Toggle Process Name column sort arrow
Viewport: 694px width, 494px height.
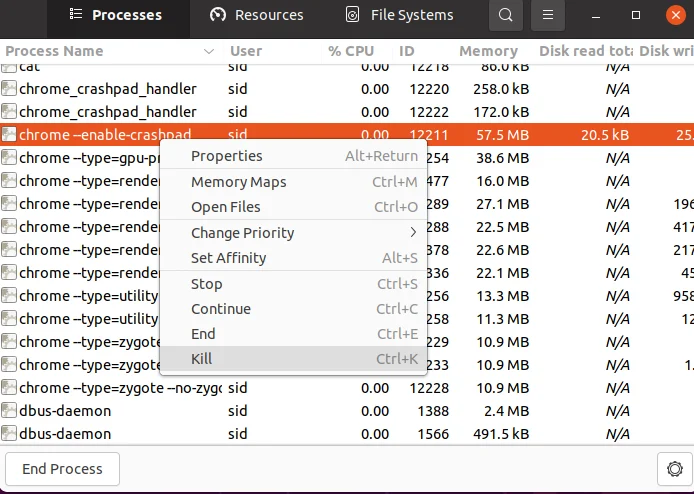click(x=209, y=51)
